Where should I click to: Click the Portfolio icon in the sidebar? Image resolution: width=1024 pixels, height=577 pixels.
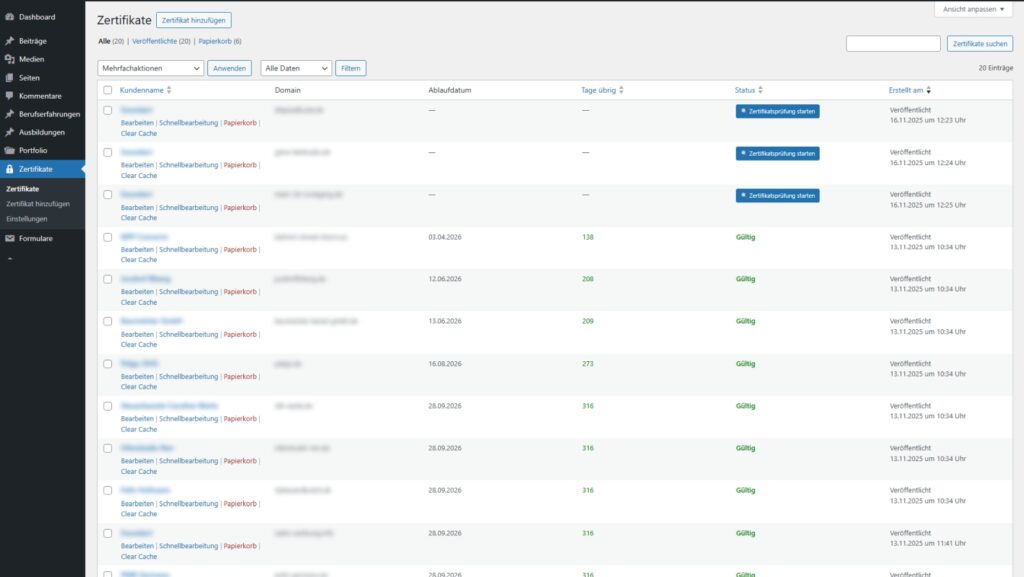tap(9, 150)
